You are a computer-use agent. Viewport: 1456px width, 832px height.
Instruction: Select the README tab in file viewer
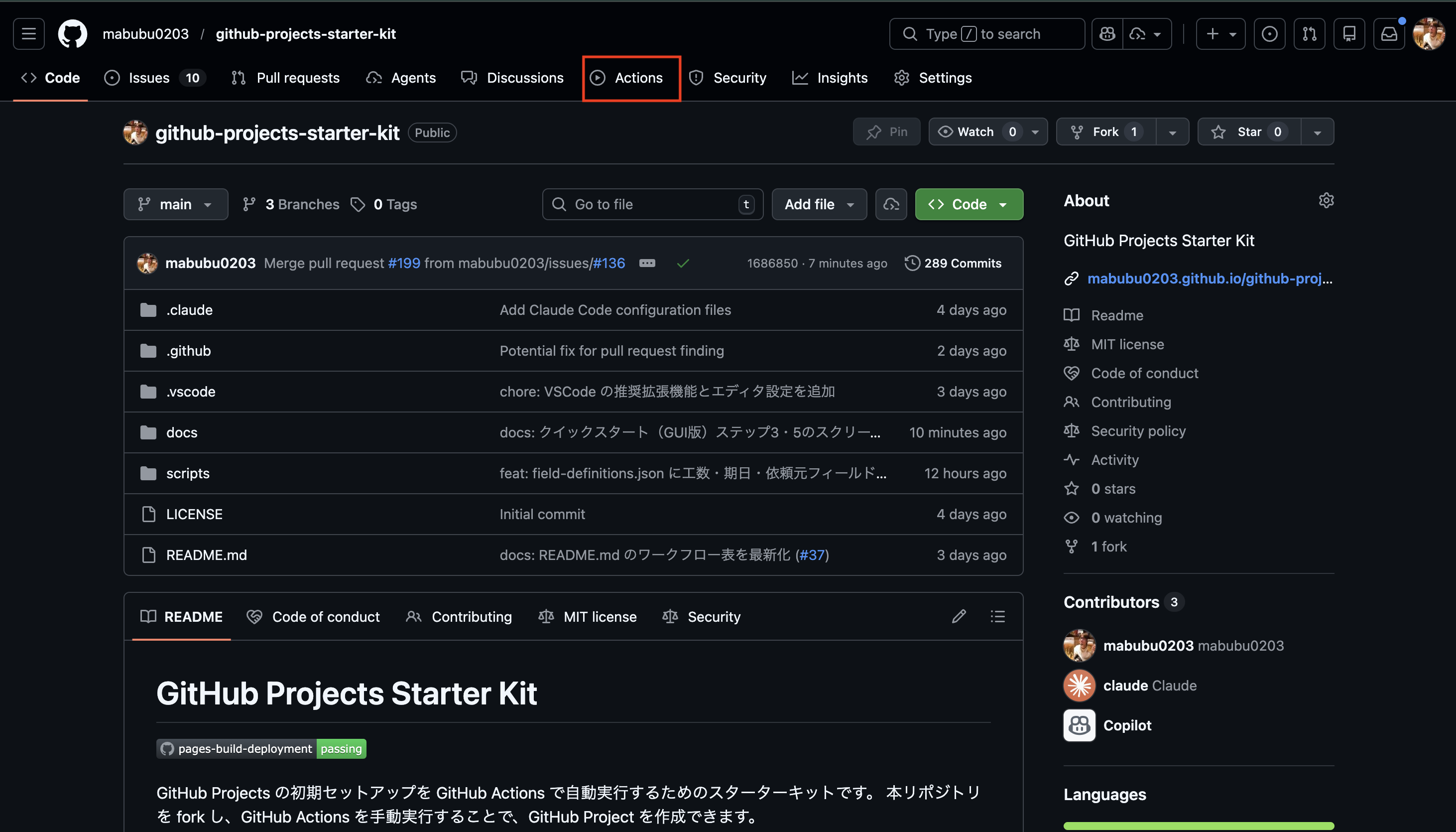tap(182, 617)
